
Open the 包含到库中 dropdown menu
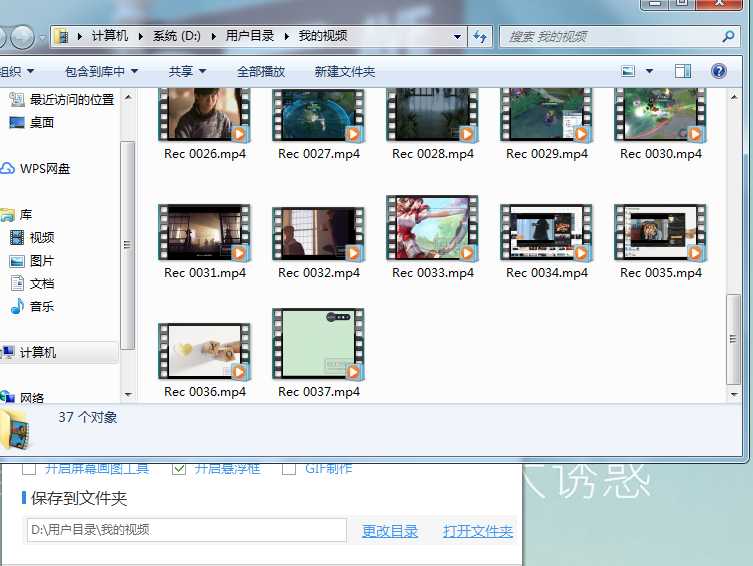(x=101, y=72)
